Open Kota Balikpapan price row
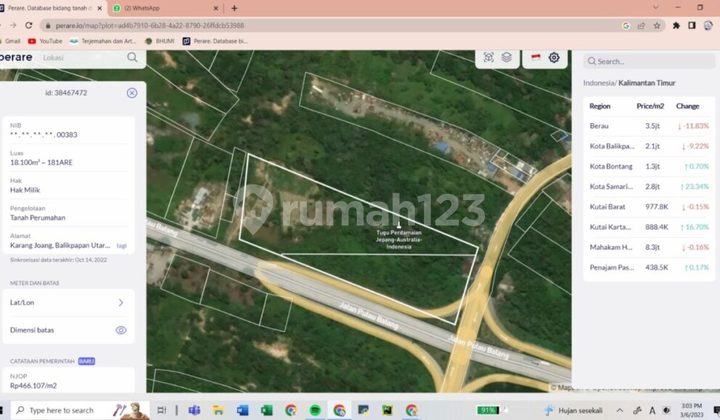 648,146
